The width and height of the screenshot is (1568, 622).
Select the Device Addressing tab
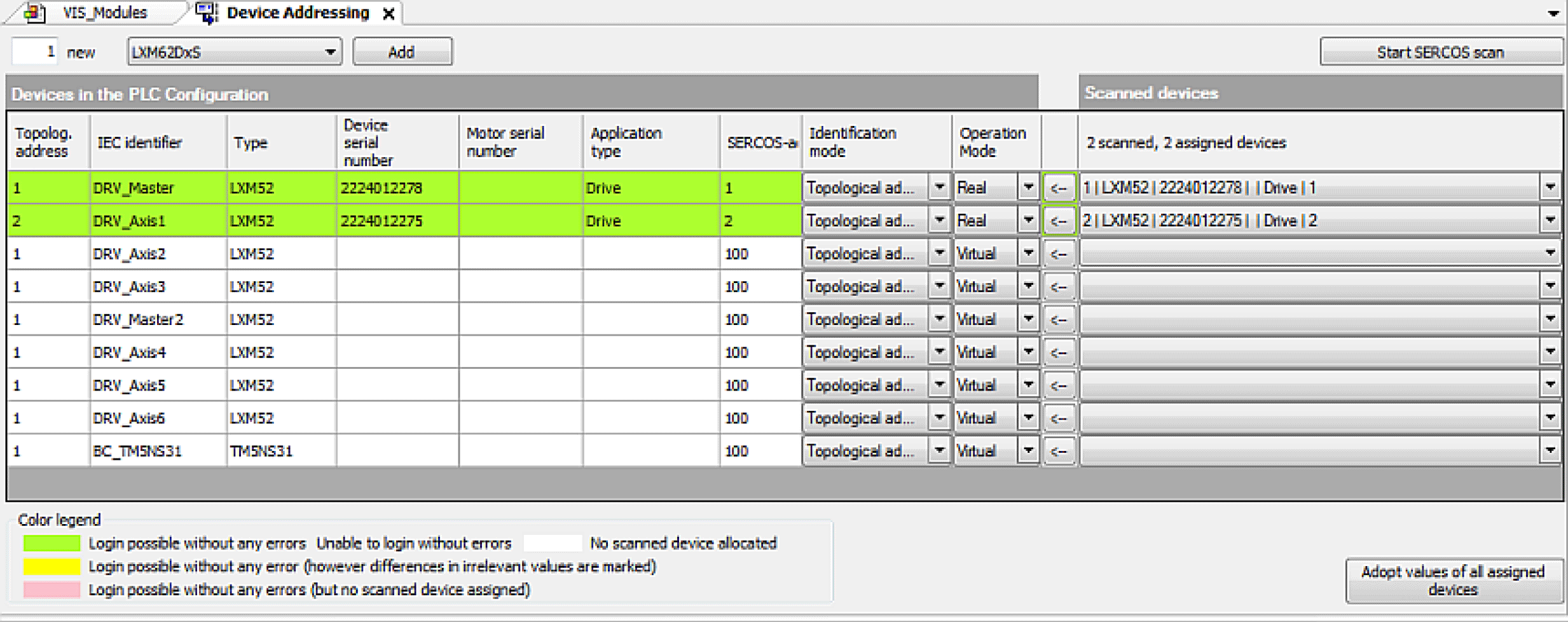pos(297,13)
